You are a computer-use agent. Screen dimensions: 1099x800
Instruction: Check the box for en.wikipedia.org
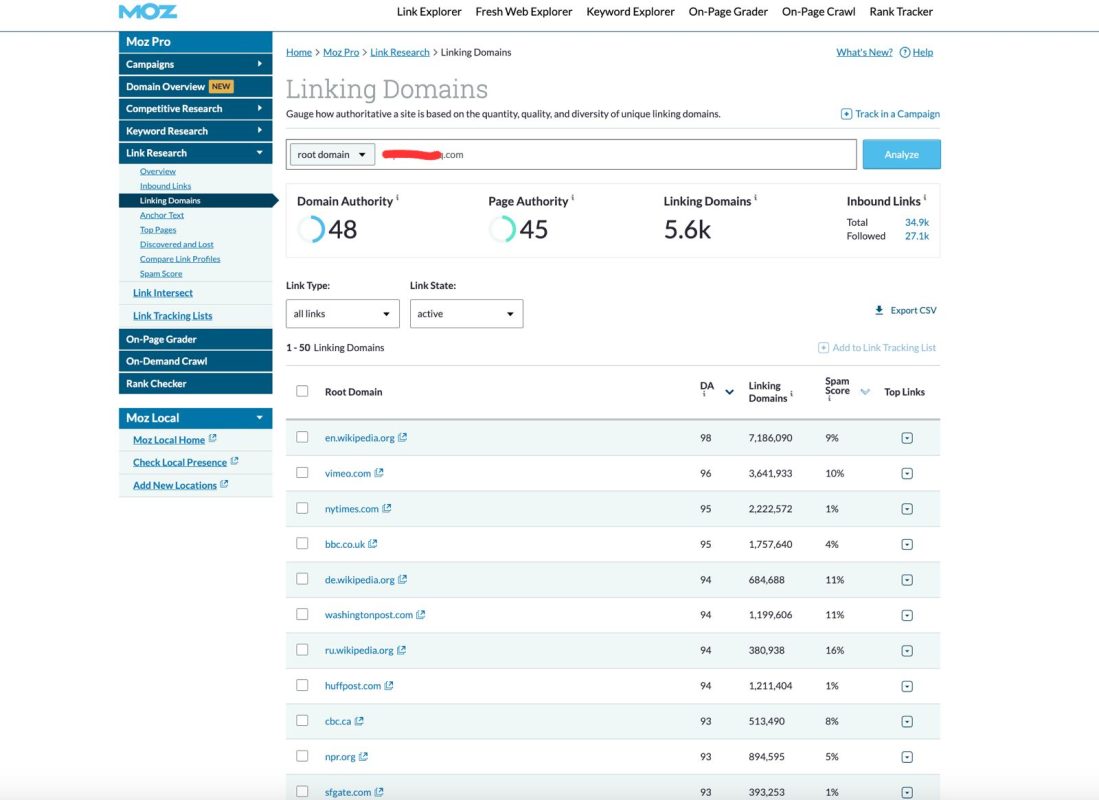302,437
